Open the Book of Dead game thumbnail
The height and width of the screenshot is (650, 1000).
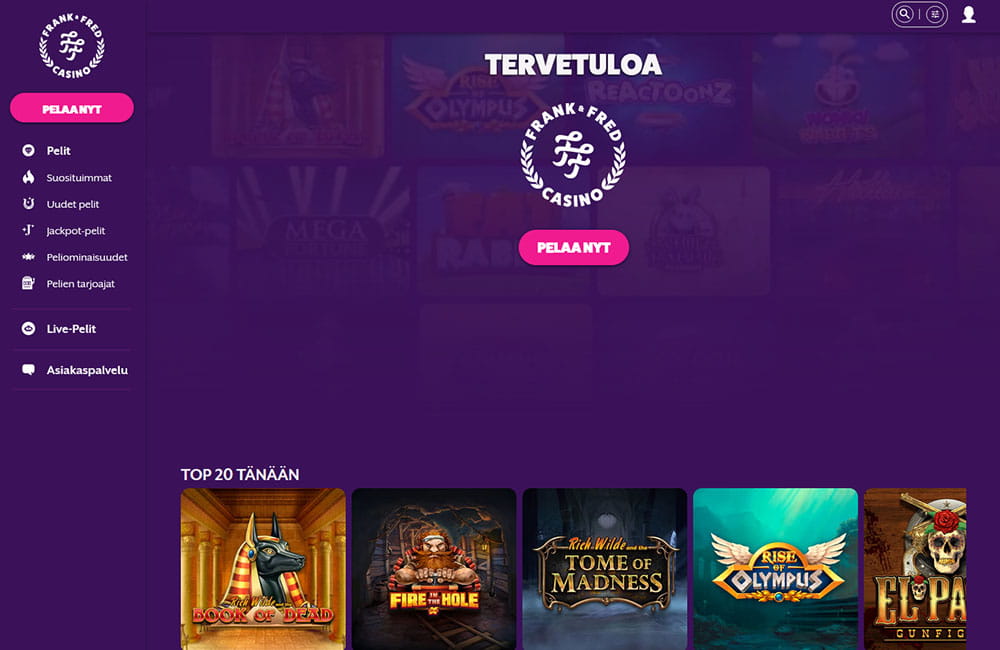[263, 569]
